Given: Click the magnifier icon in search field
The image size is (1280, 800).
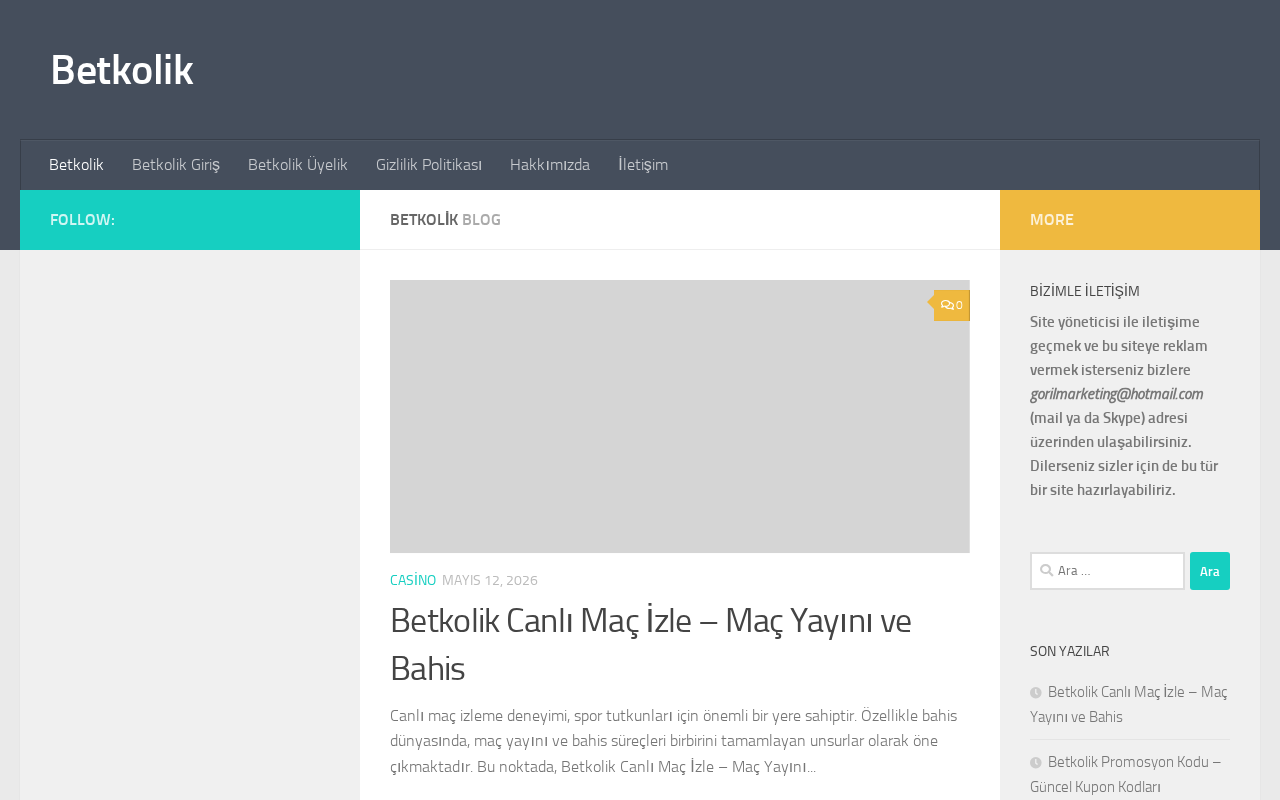Looking at the screenshot, I should coord(1046,570).
